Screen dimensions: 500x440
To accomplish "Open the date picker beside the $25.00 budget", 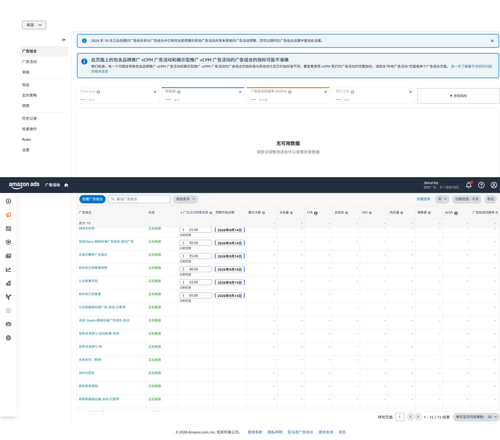I will [230, 230].
